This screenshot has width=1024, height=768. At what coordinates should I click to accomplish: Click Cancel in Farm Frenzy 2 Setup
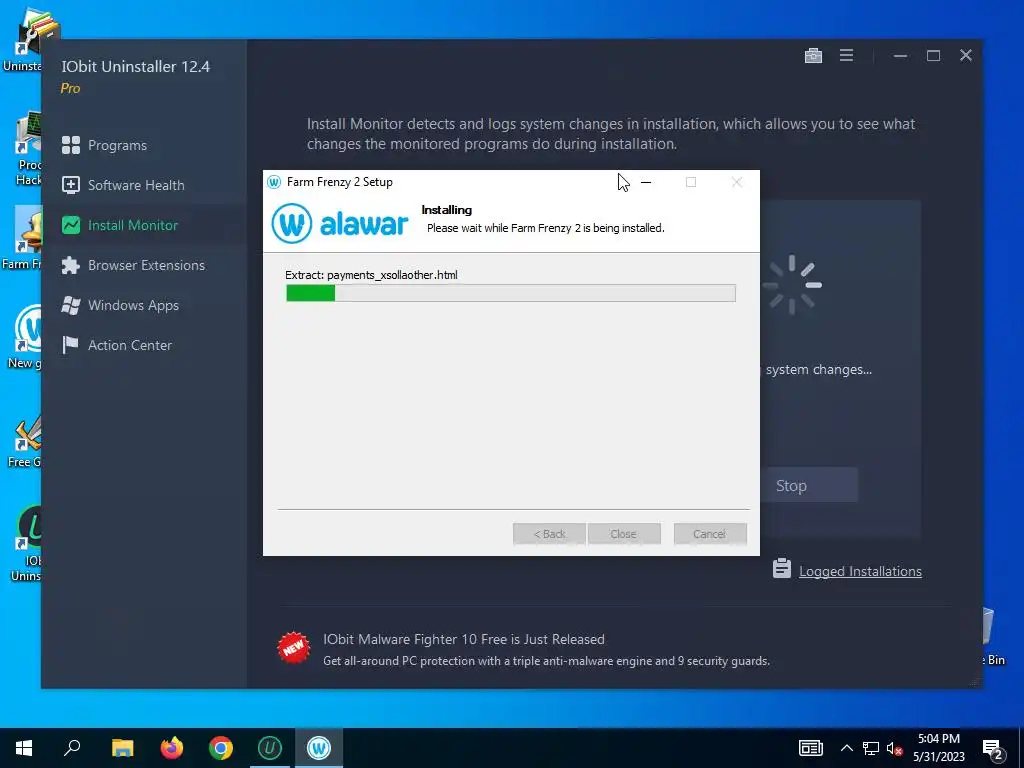pyautogui.click(x=710, y=534)
